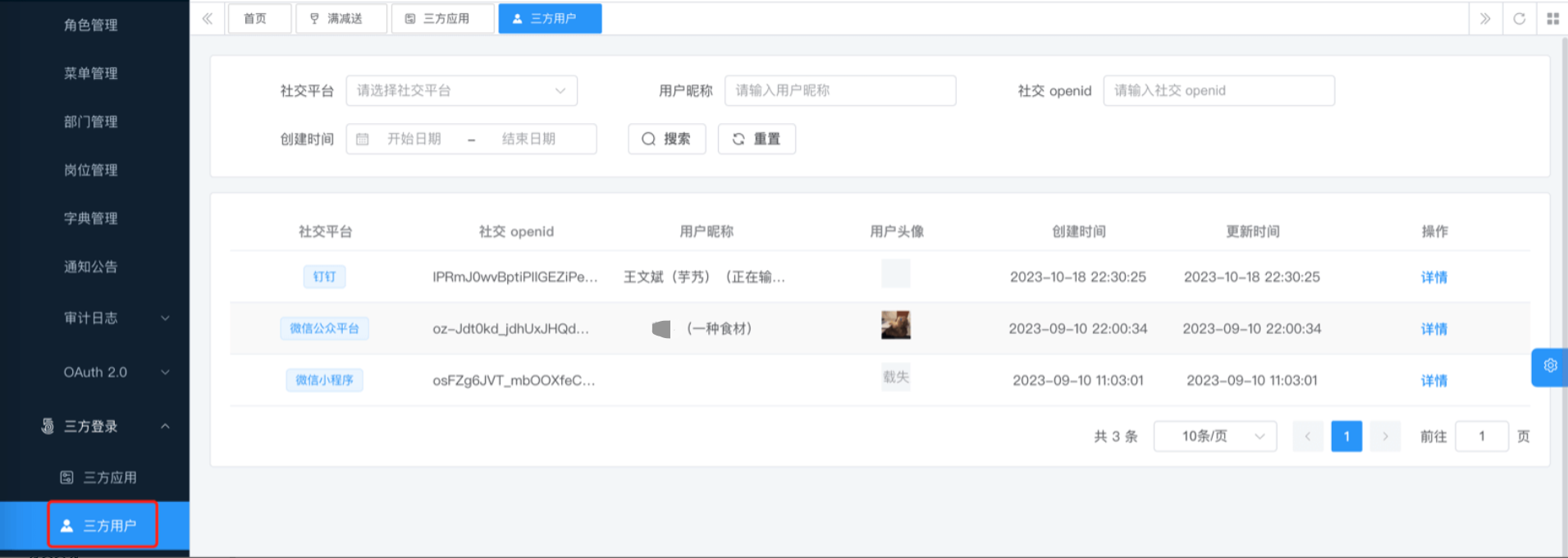This screenshot has width=1568, height=558.
Task: Click the refresh icon in tab bar
Action: (x=1519, y=18)
